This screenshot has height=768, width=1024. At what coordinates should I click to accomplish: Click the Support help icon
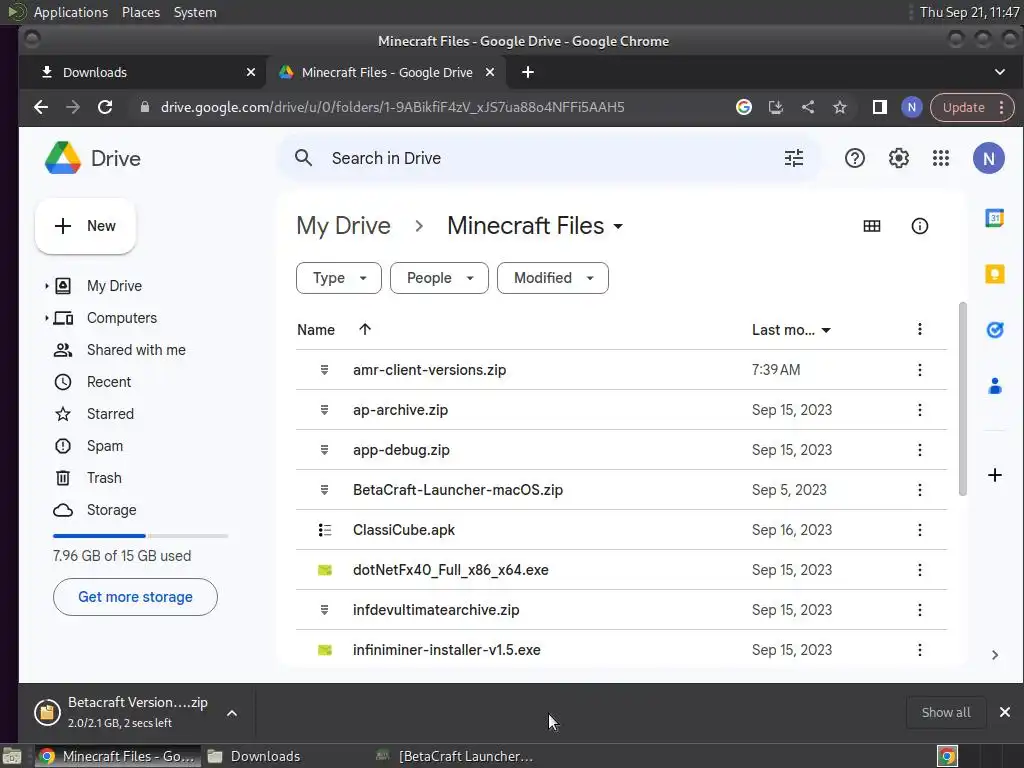[x=855, y=158]
